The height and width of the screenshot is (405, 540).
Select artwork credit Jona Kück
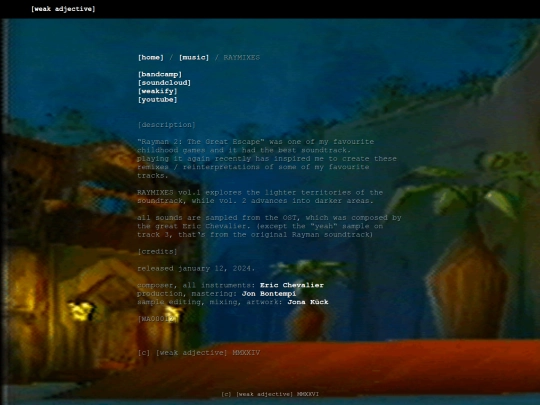click(x=308, y=302)
